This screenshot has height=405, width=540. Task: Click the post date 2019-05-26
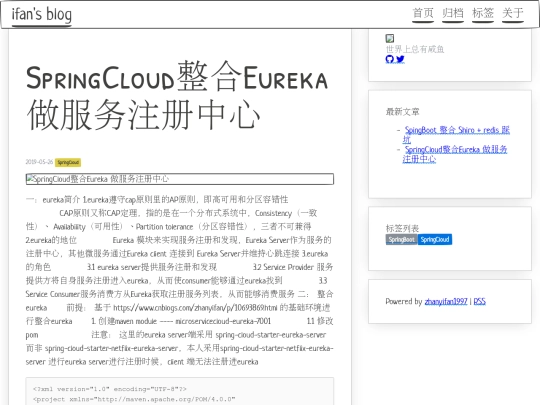click(39, 162)
